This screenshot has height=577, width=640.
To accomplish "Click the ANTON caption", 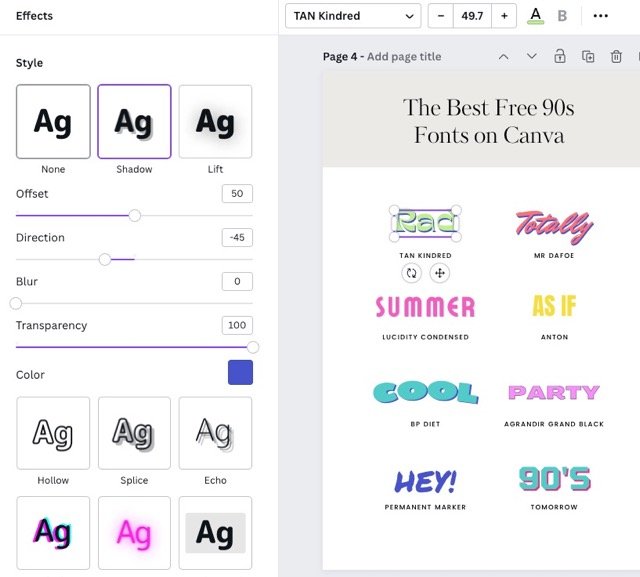I will click(554, 337).
